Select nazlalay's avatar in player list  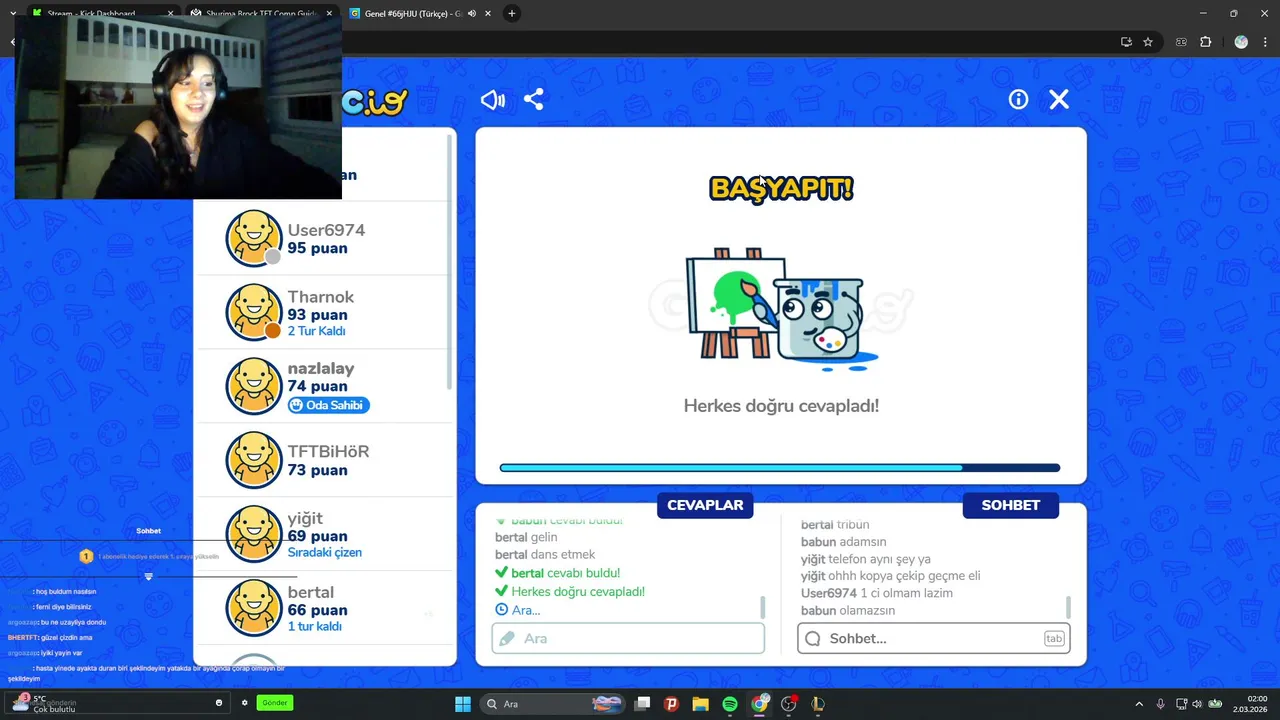[254, 386]
